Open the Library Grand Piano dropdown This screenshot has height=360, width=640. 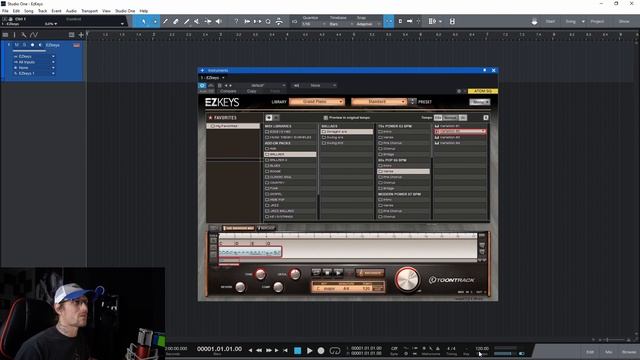[x=317, y=102]
